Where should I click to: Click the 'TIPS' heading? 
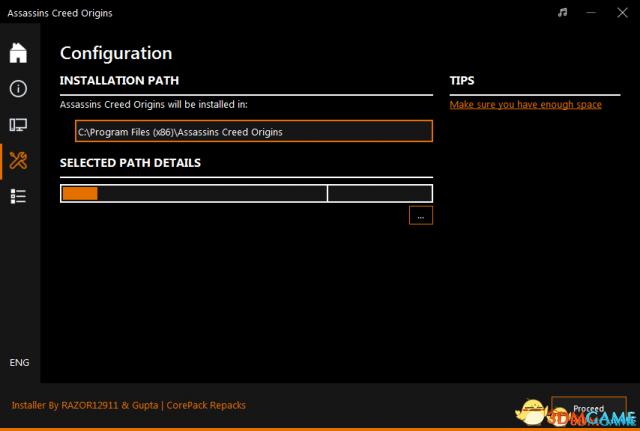coord(462,80)
